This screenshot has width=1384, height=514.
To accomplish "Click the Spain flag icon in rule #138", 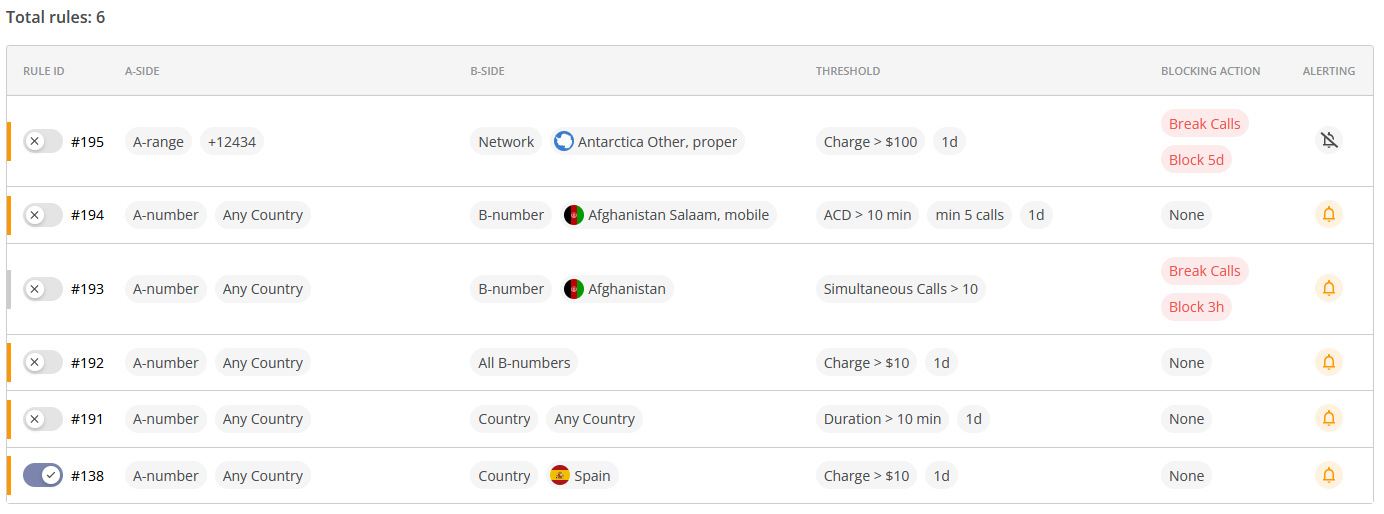I will [560, 476].
